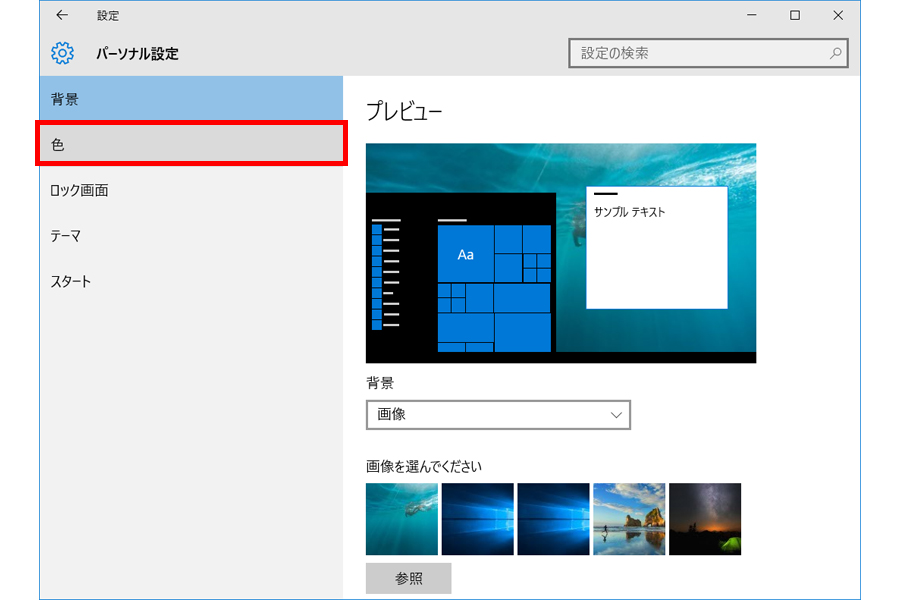The height and width of the screenshot is (600, 900).
Task: Go back using the back arrow
Action: pyautogui.click(x=62, y=15)
